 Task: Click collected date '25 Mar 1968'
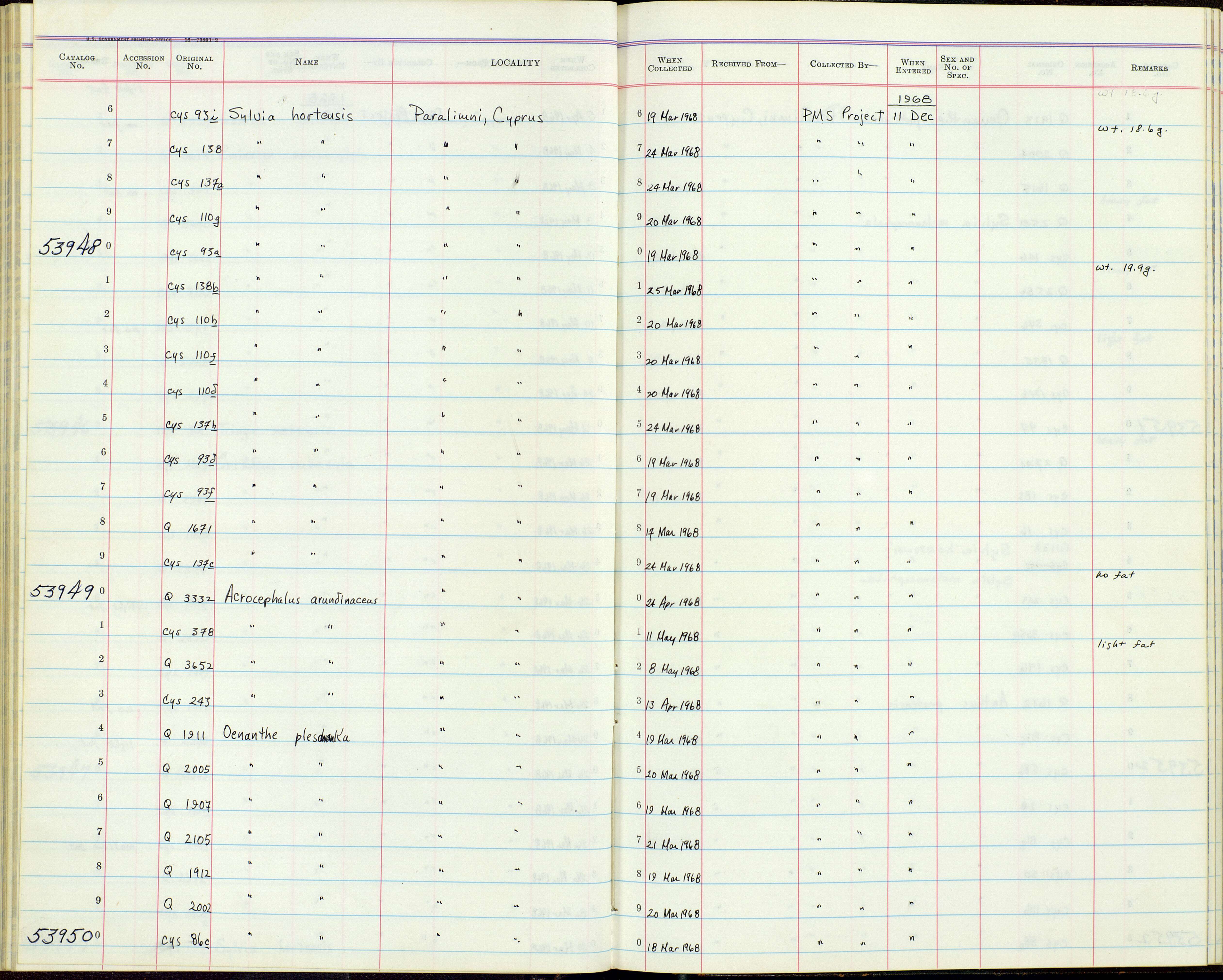coord(674,290)
